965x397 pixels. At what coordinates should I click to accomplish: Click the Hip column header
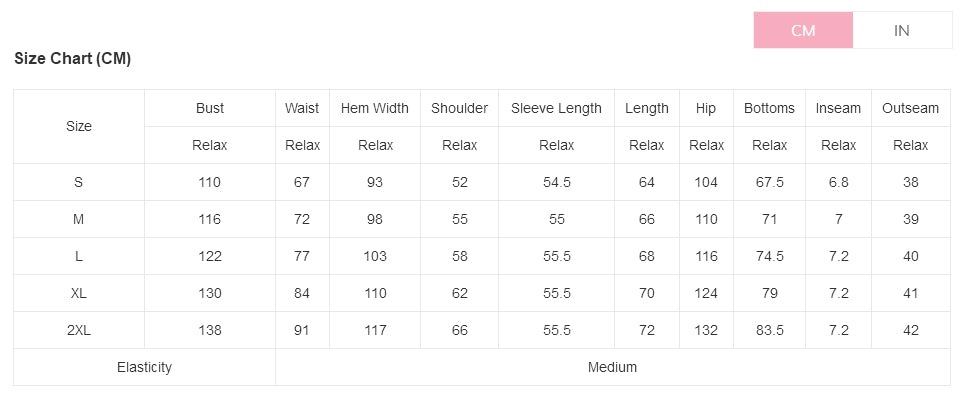pyautogui.click(x=706, y=108)
